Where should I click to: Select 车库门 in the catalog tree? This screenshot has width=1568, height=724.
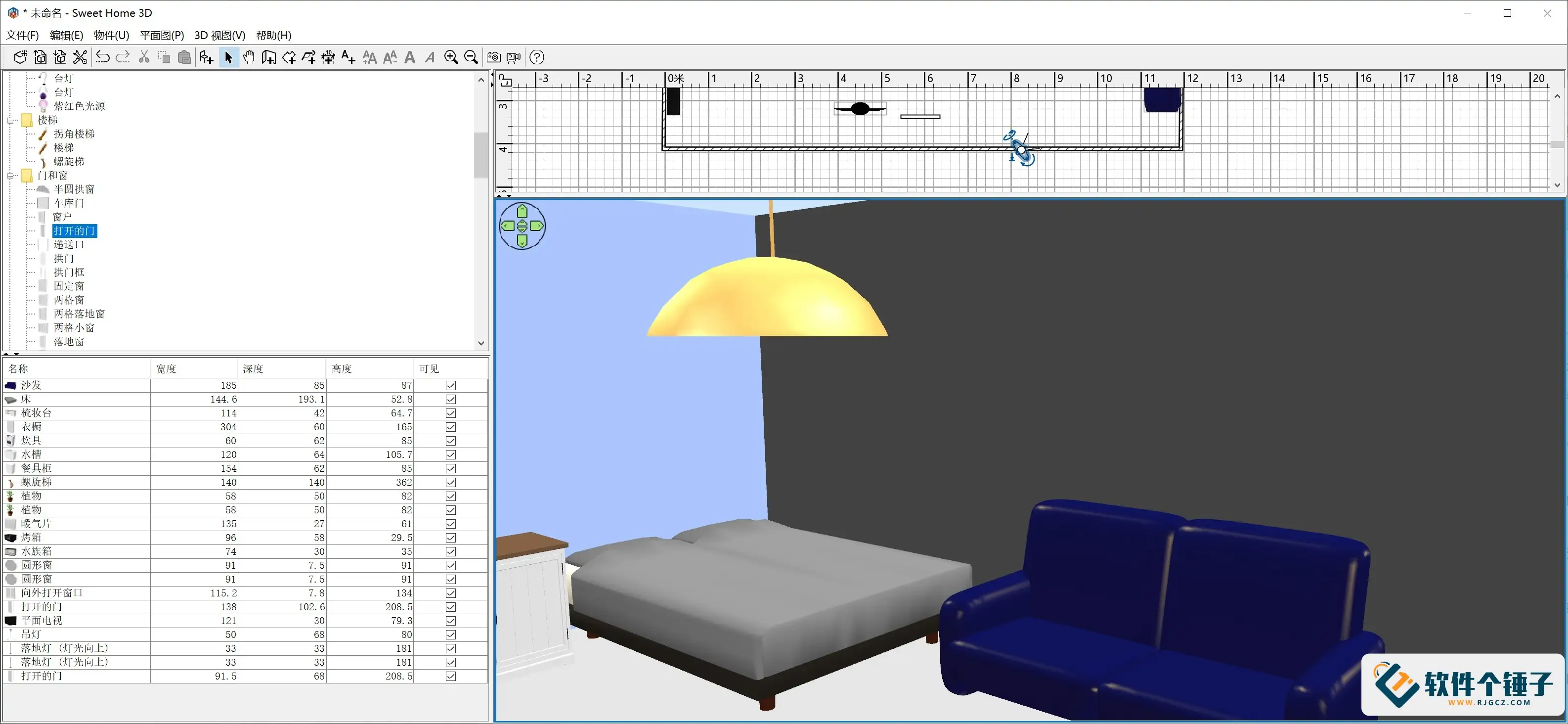(x=69, y=203)
